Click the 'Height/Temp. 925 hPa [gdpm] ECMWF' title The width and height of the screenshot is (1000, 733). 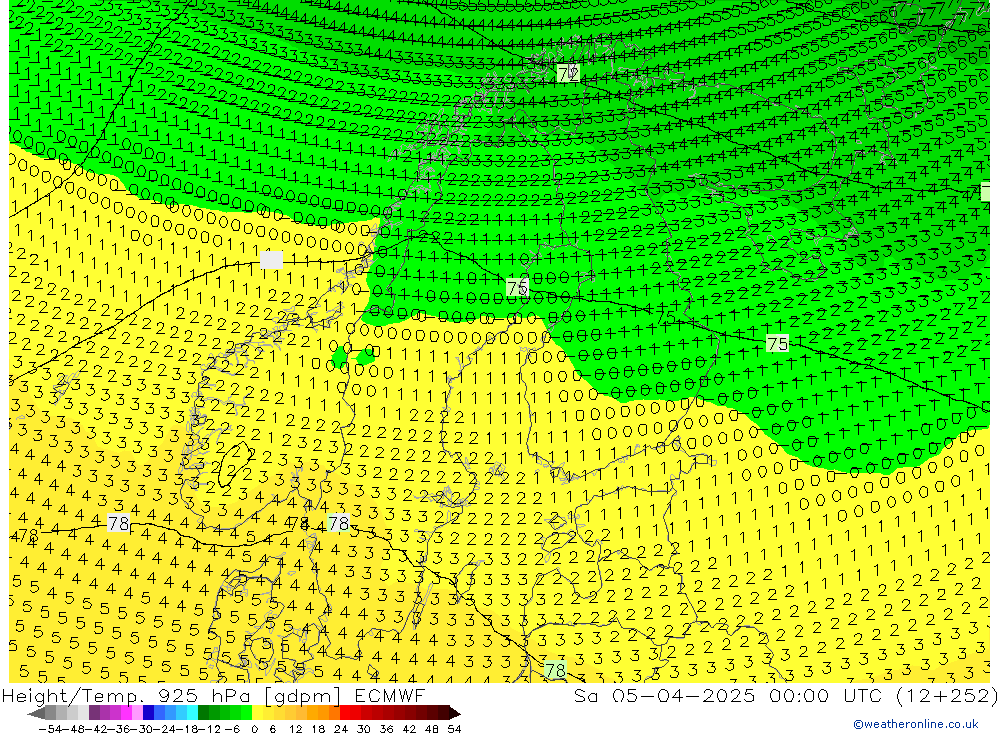(214, 696)
